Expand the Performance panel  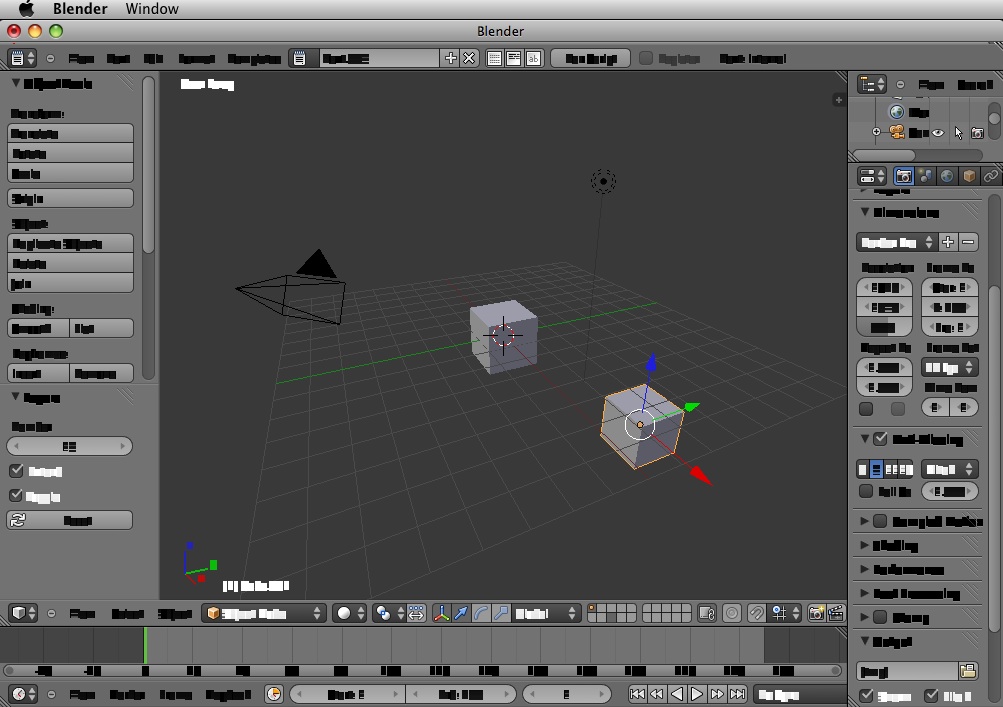pyautogui.click(x=865, y=569)
